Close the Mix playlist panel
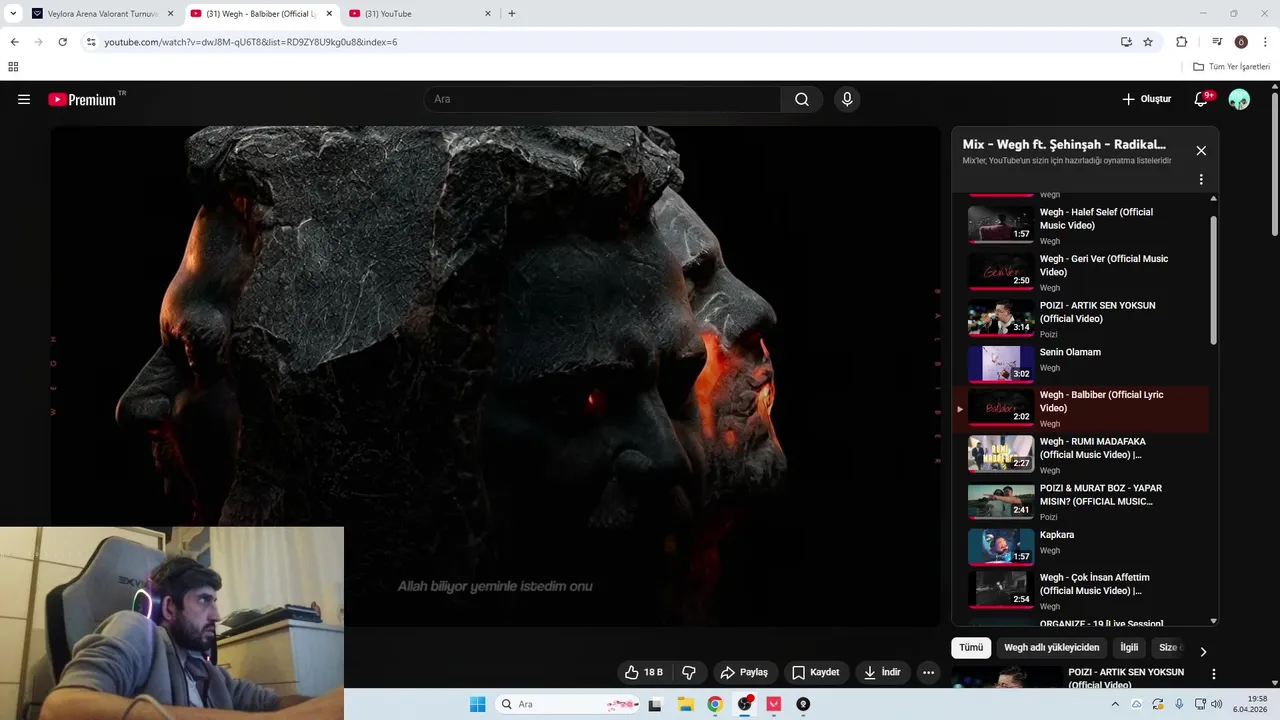Image resolution: width=1280 pixels, height=720 pixels. [1201, 151]
